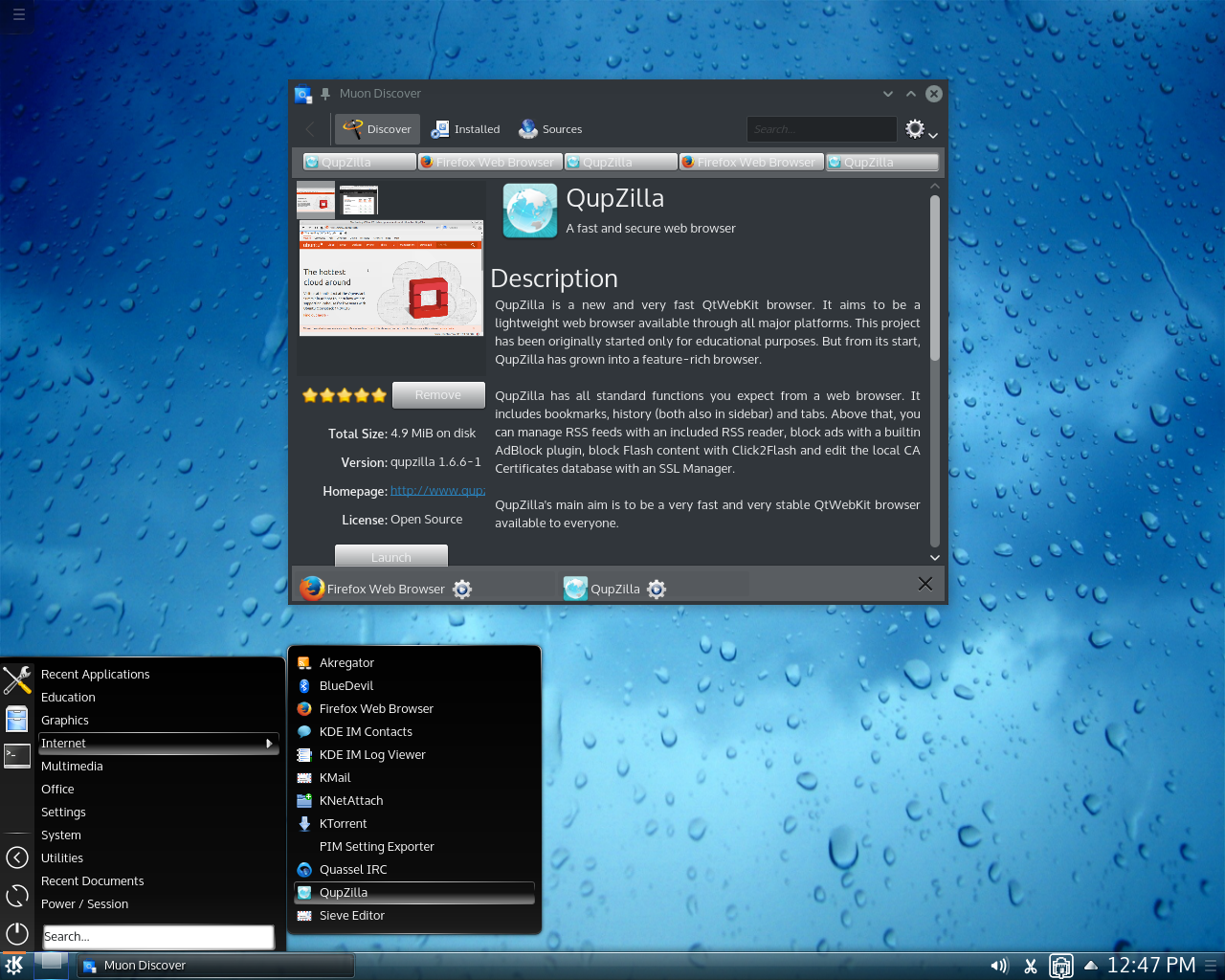Click the power icon in launcher sidebar
This screenshot has height=980, width=1225.
(17, 933)
